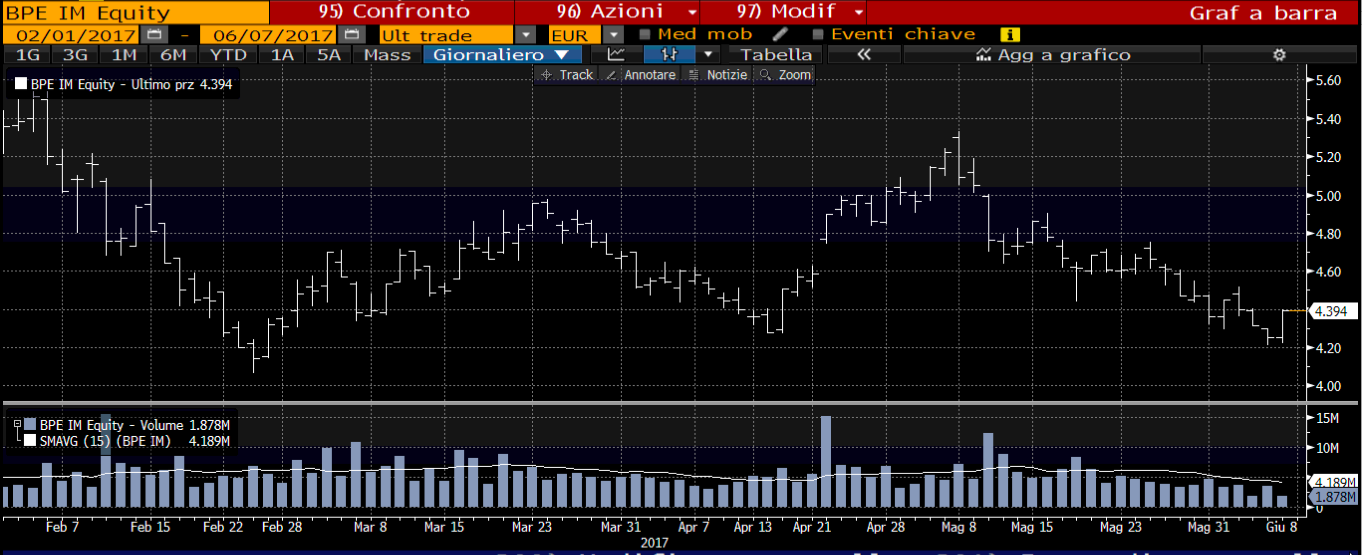
Task: Open chart settings gear icon
Action: [1278, 55]
